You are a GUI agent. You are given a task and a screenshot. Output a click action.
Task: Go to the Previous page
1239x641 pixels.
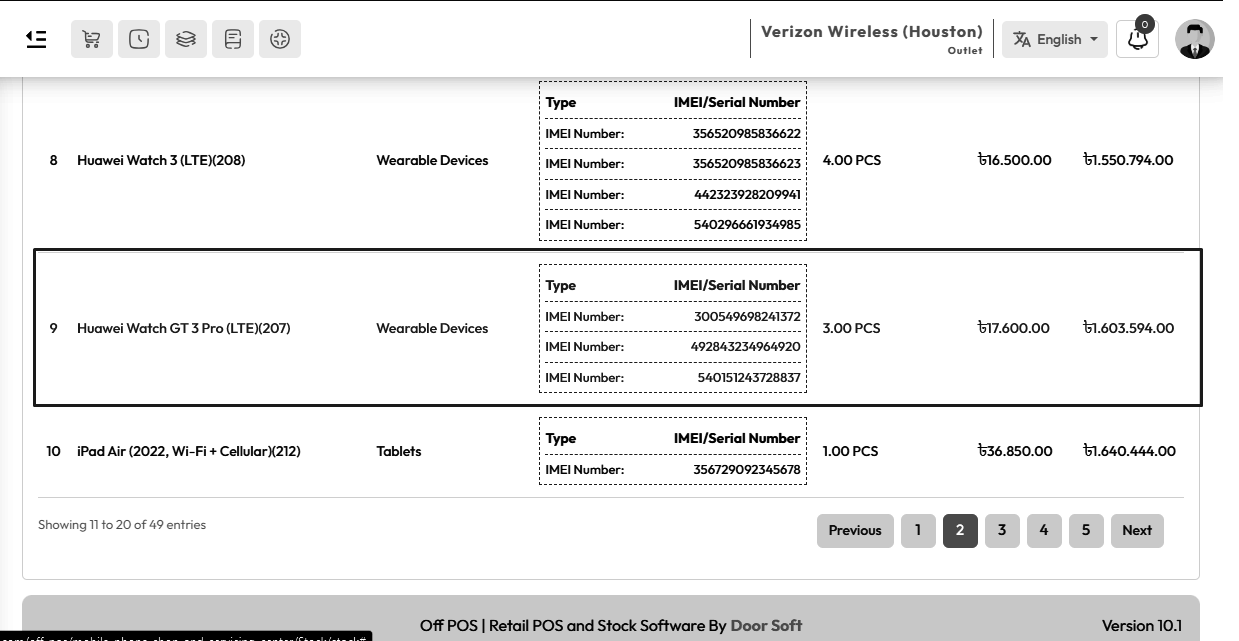(x=855, y=530)
